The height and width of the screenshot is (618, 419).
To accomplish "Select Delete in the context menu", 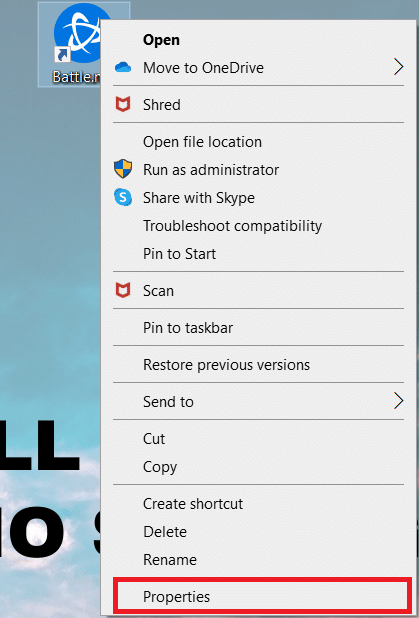I will pos(165,532).
